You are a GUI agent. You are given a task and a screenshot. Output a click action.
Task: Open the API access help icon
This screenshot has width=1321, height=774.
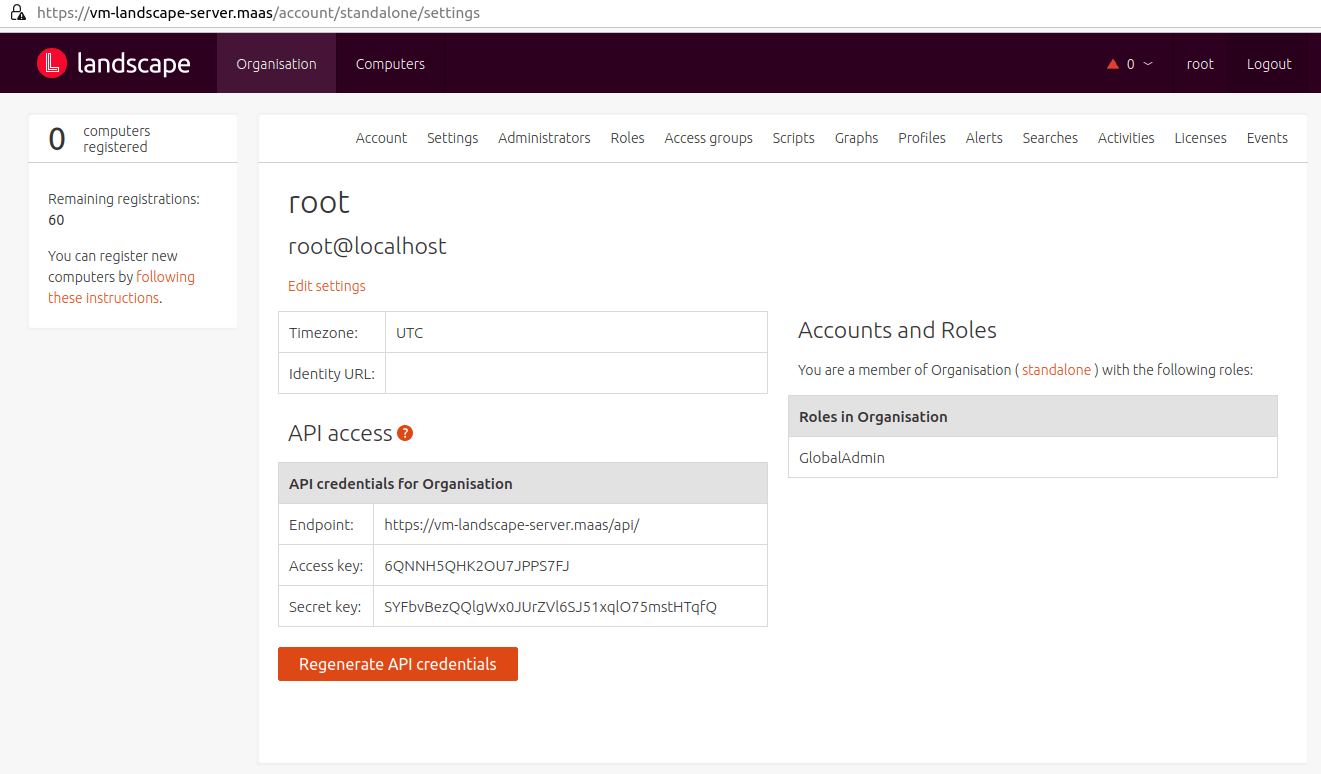404,433
